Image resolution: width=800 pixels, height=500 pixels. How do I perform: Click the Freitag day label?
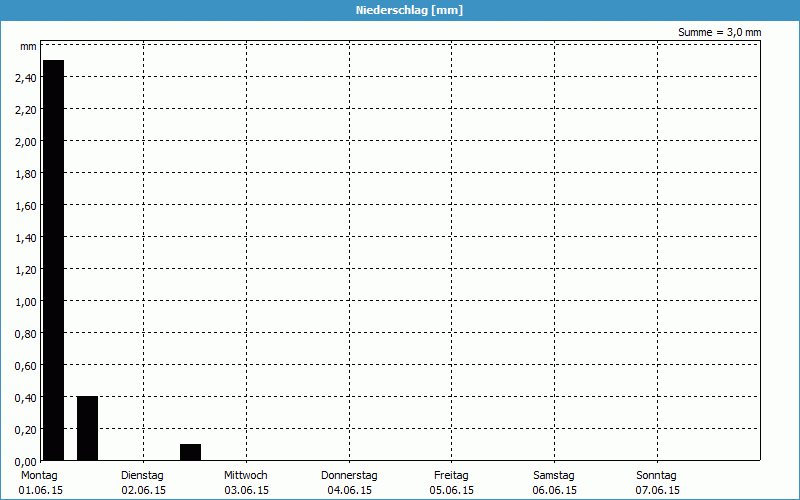(451, 475)
